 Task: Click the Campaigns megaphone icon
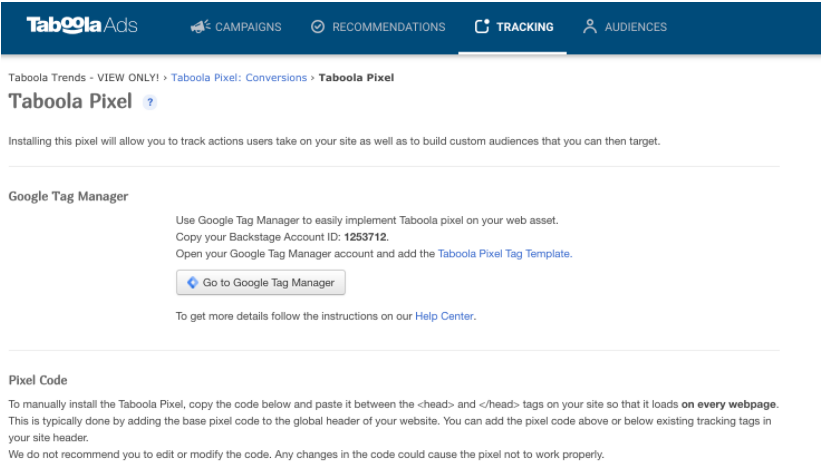click(x=200, y=26)
